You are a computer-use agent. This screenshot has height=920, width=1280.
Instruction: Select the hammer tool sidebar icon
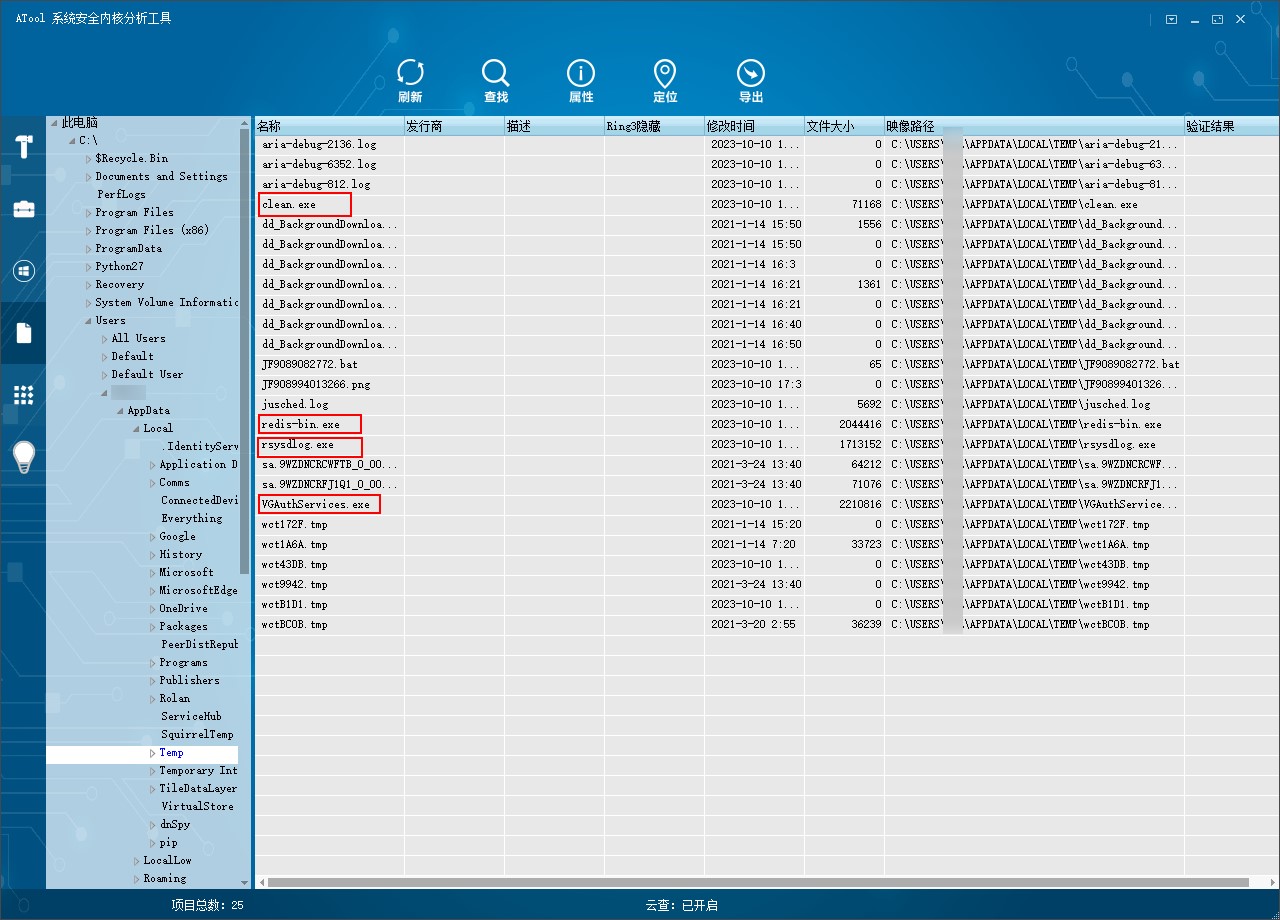pos(23,146)
